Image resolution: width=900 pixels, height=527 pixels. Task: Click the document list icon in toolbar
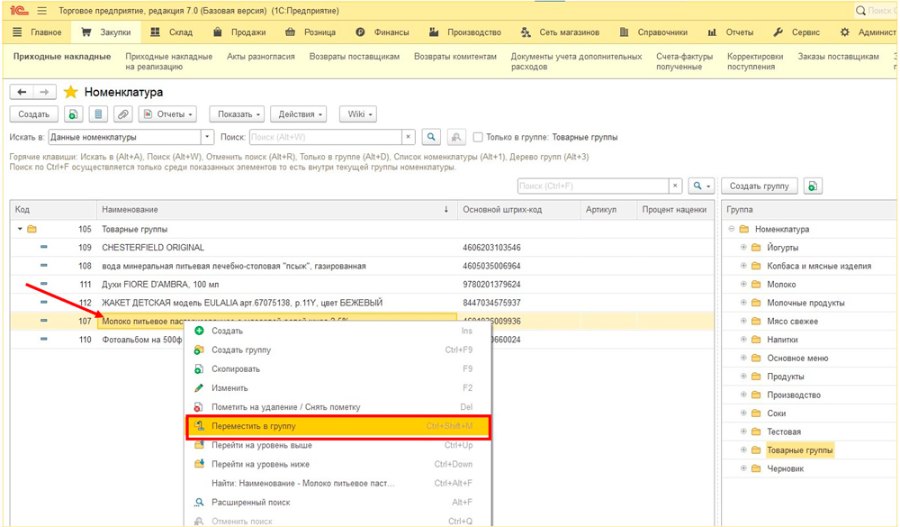[x=98, y=114]
